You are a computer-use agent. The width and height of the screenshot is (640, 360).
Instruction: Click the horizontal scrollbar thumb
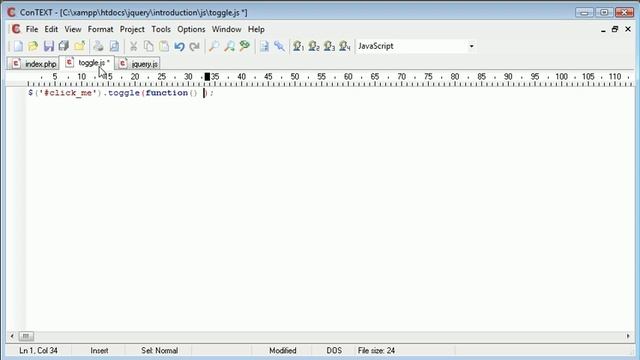26,336
